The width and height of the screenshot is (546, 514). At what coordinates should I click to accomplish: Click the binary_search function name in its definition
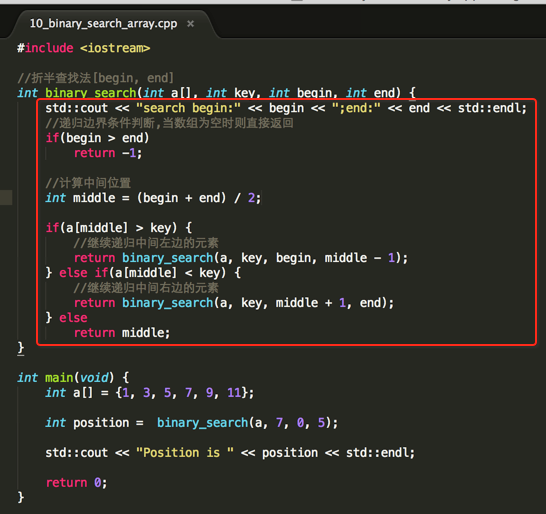point(91,93)
